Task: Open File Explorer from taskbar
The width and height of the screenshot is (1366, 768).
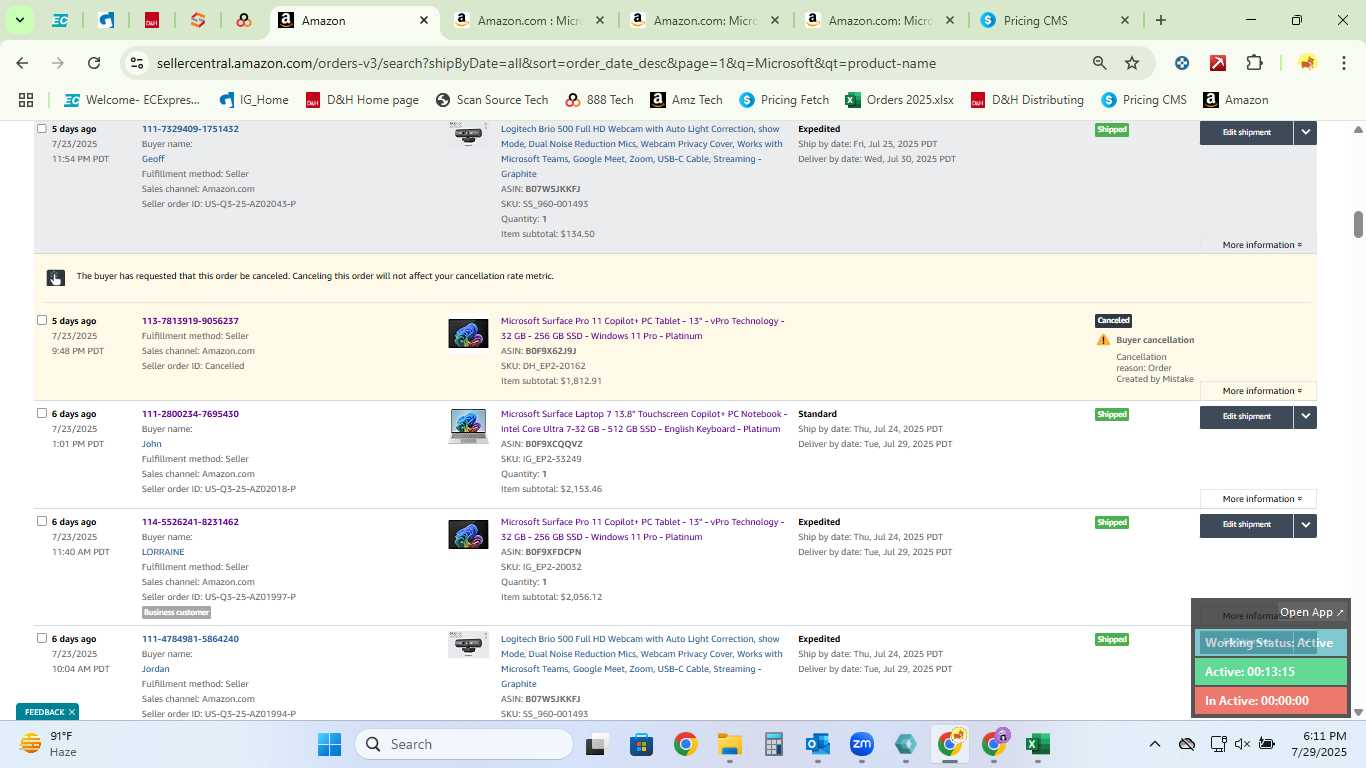Action: (729, 744)
